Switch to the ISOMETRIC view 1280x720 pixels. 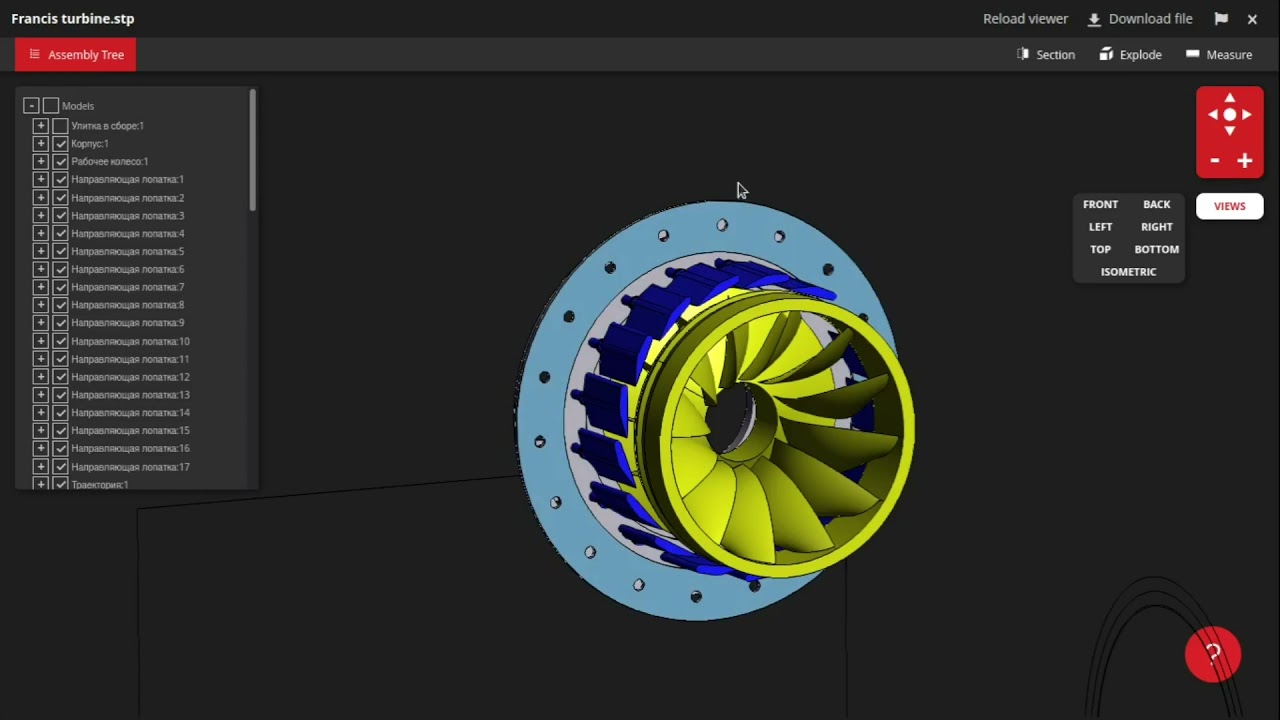click(x=1128, y=272)
